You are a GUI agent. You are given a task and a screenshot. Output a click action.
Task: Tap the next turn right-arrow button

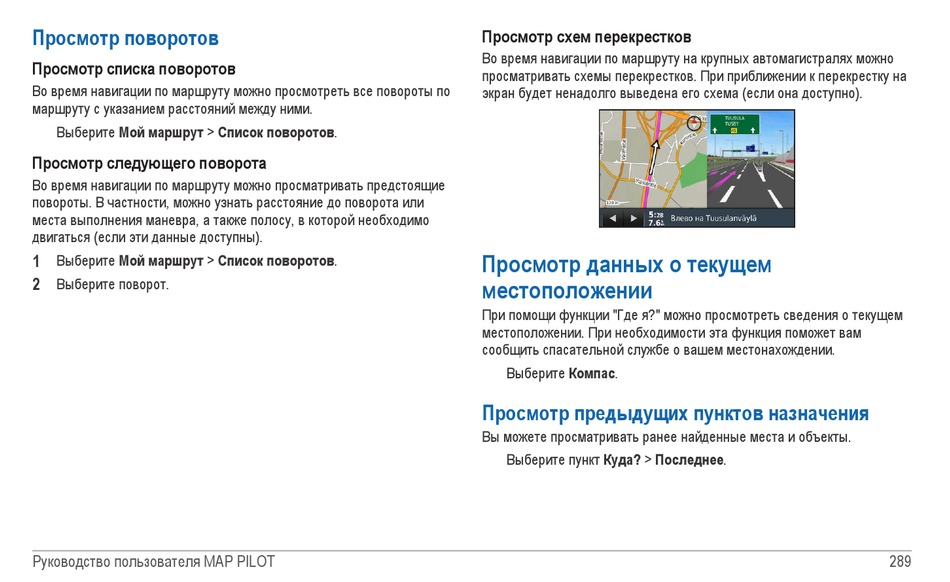(634, 218)
